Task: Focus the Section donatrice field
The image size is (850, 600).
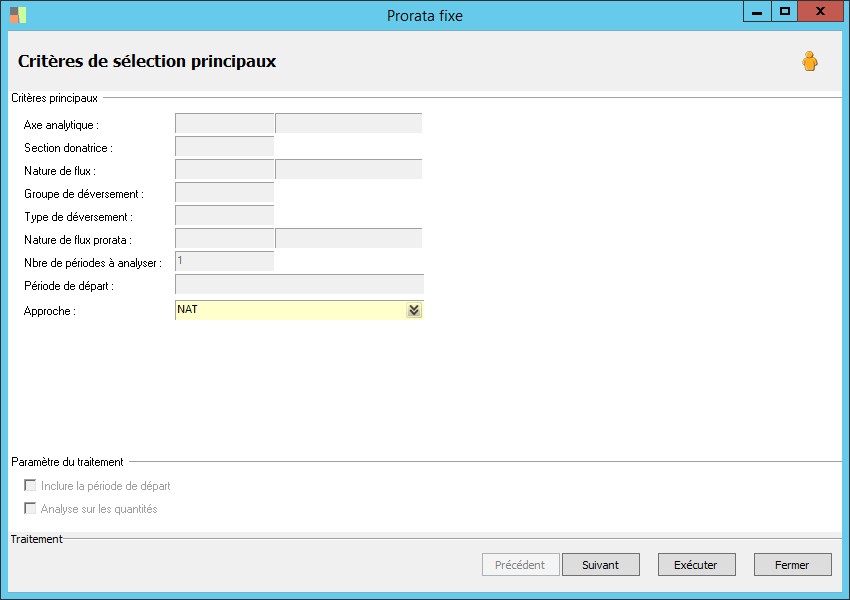Action: [225, 147]
